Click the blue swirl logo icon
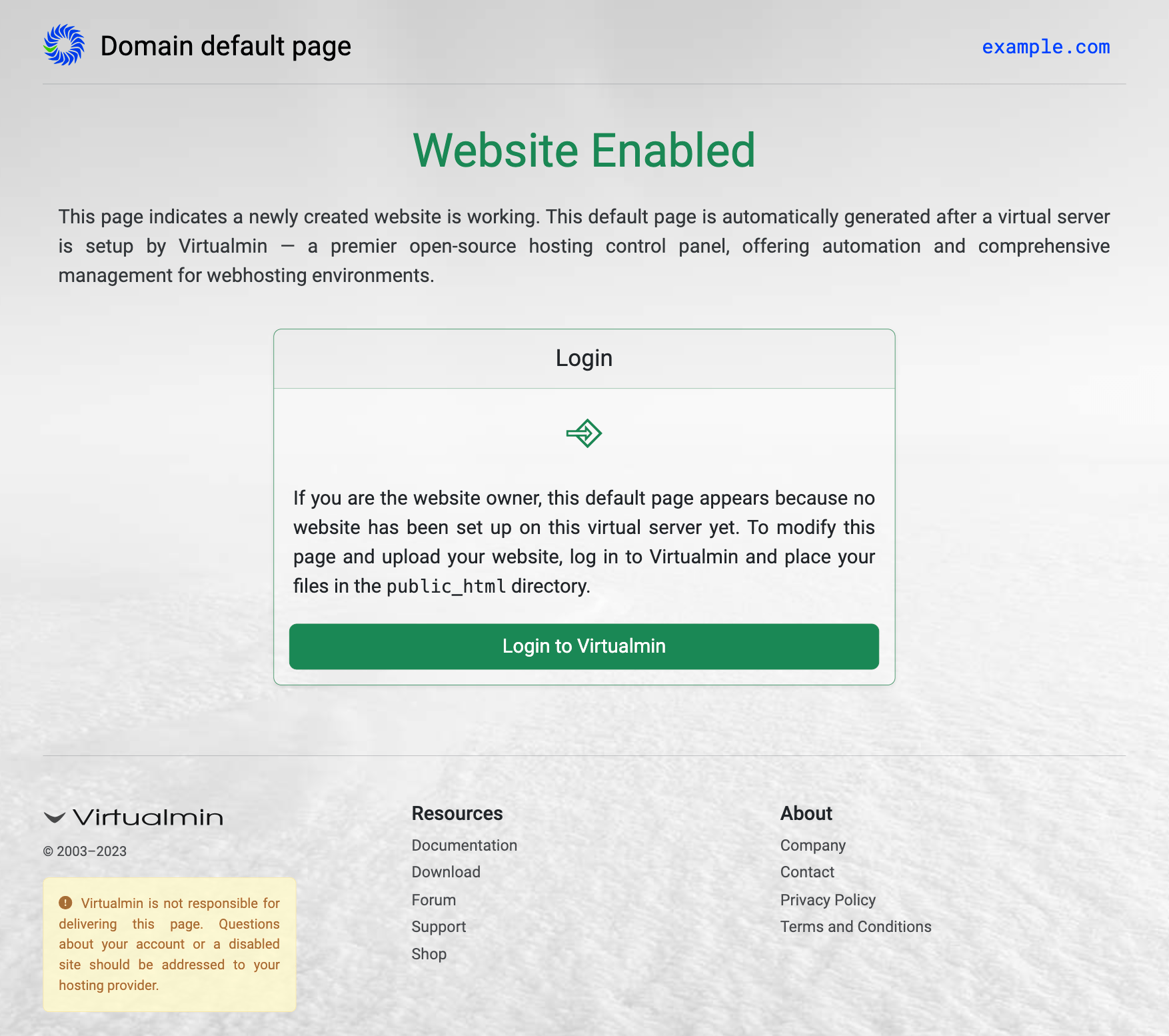This screenshot has height=1036, width=1169. coord(64,45)
